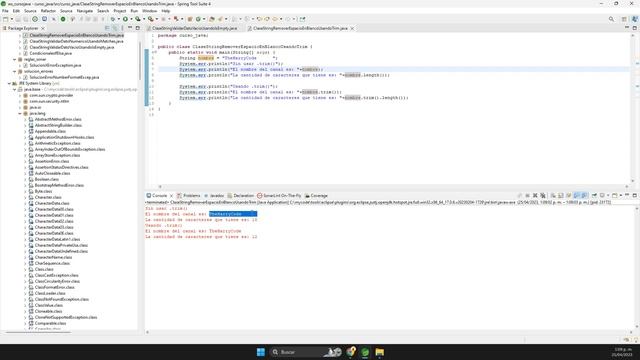Open the Navigate menu
The width and height of the screenshot is (640, 360).
pos(85,11)
